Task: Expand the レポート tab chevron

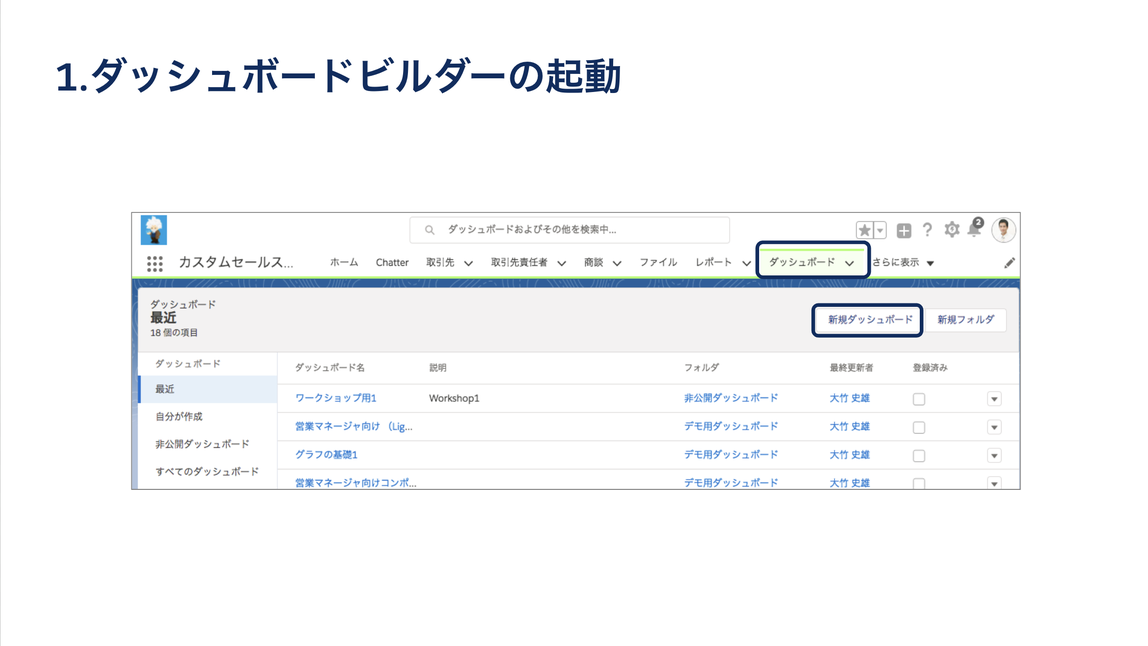Action: 746,263
